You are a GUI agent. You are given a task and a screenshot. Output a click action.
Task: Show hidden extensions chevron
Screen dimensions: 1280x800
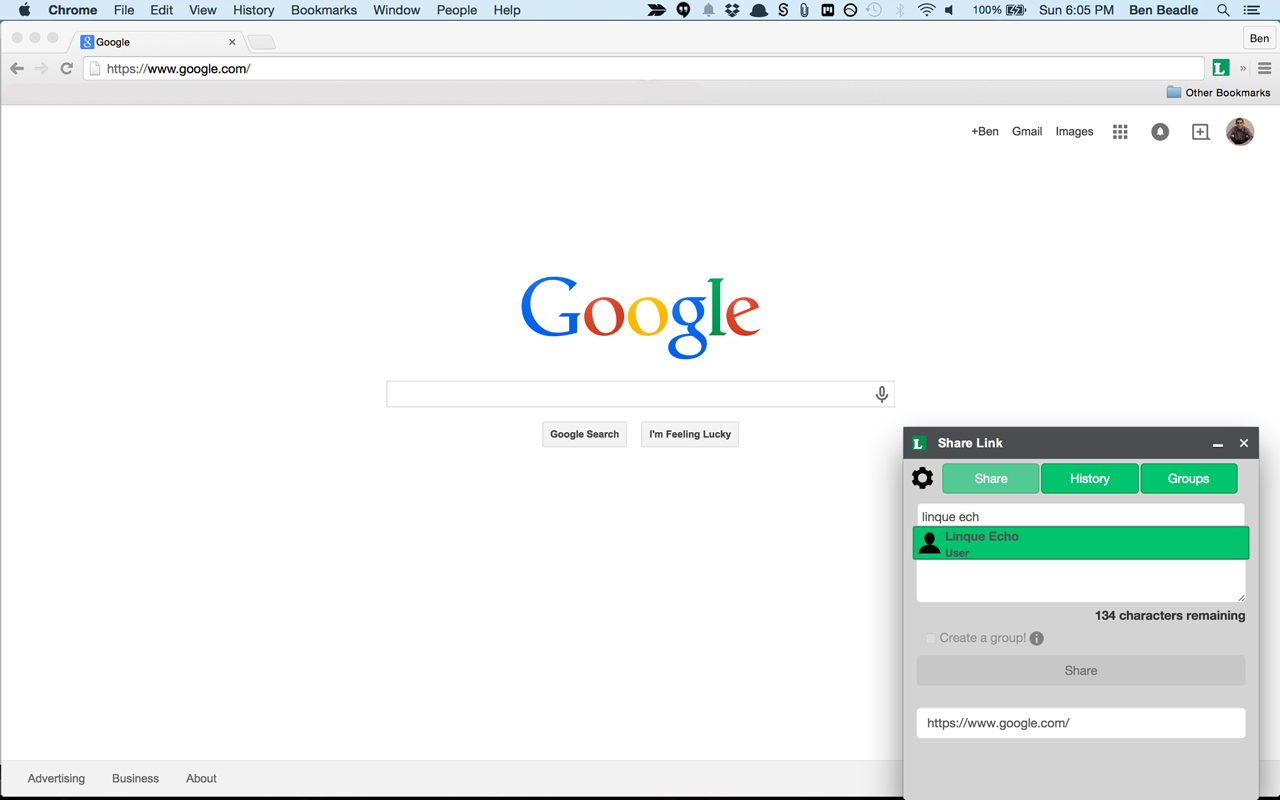[1243, 68]
